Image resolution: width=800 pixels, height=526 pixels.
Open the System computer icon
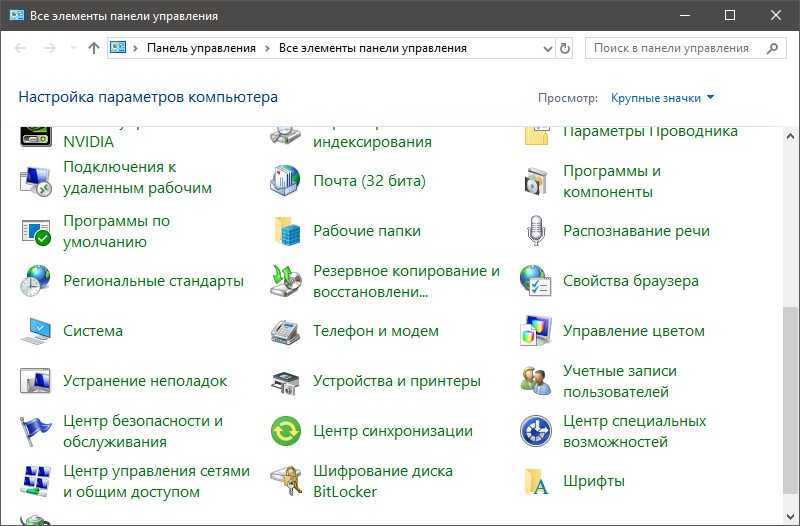pos(36,331)
